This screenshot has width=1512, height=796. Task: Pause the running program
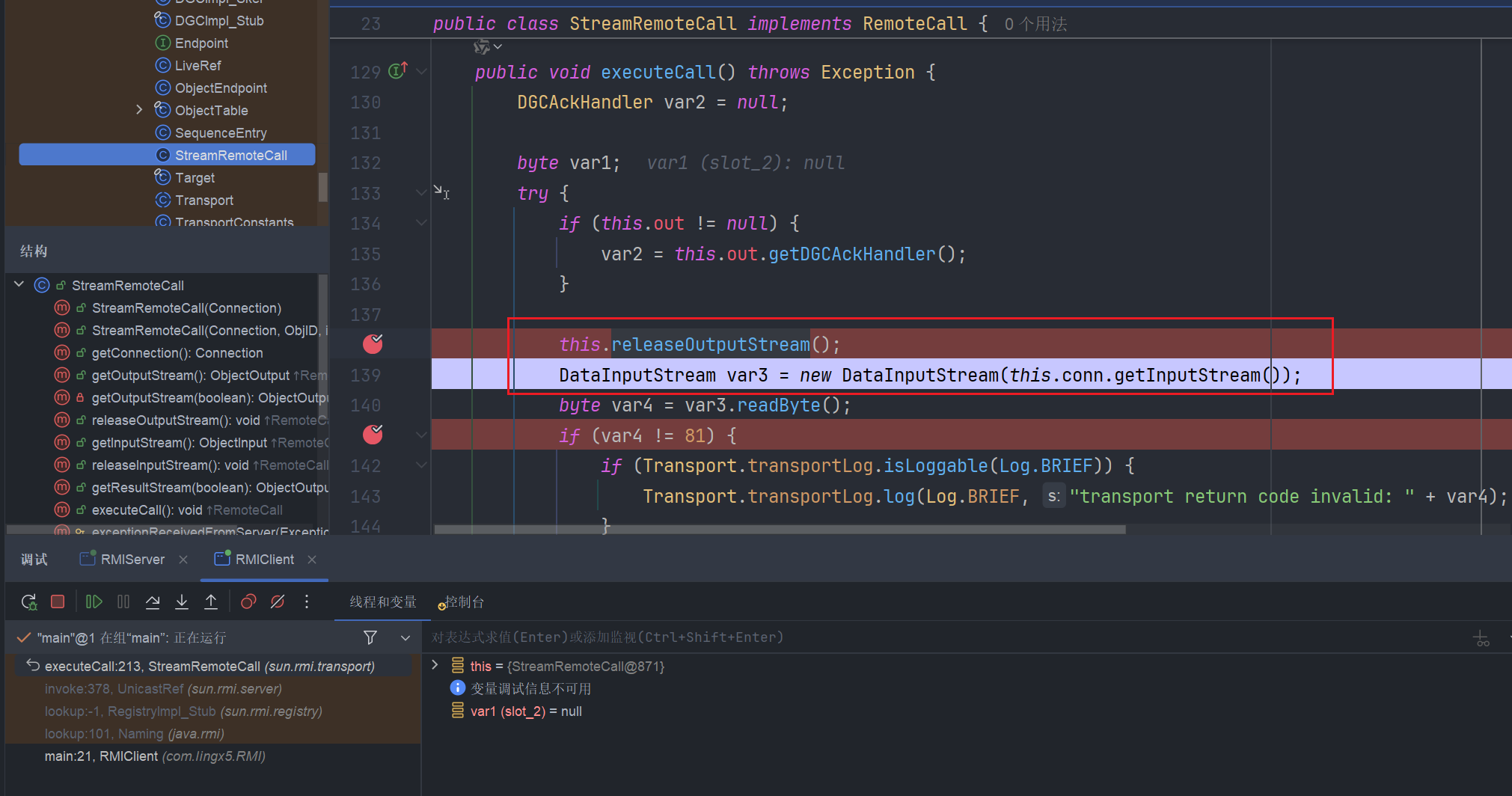pos(123,601)
